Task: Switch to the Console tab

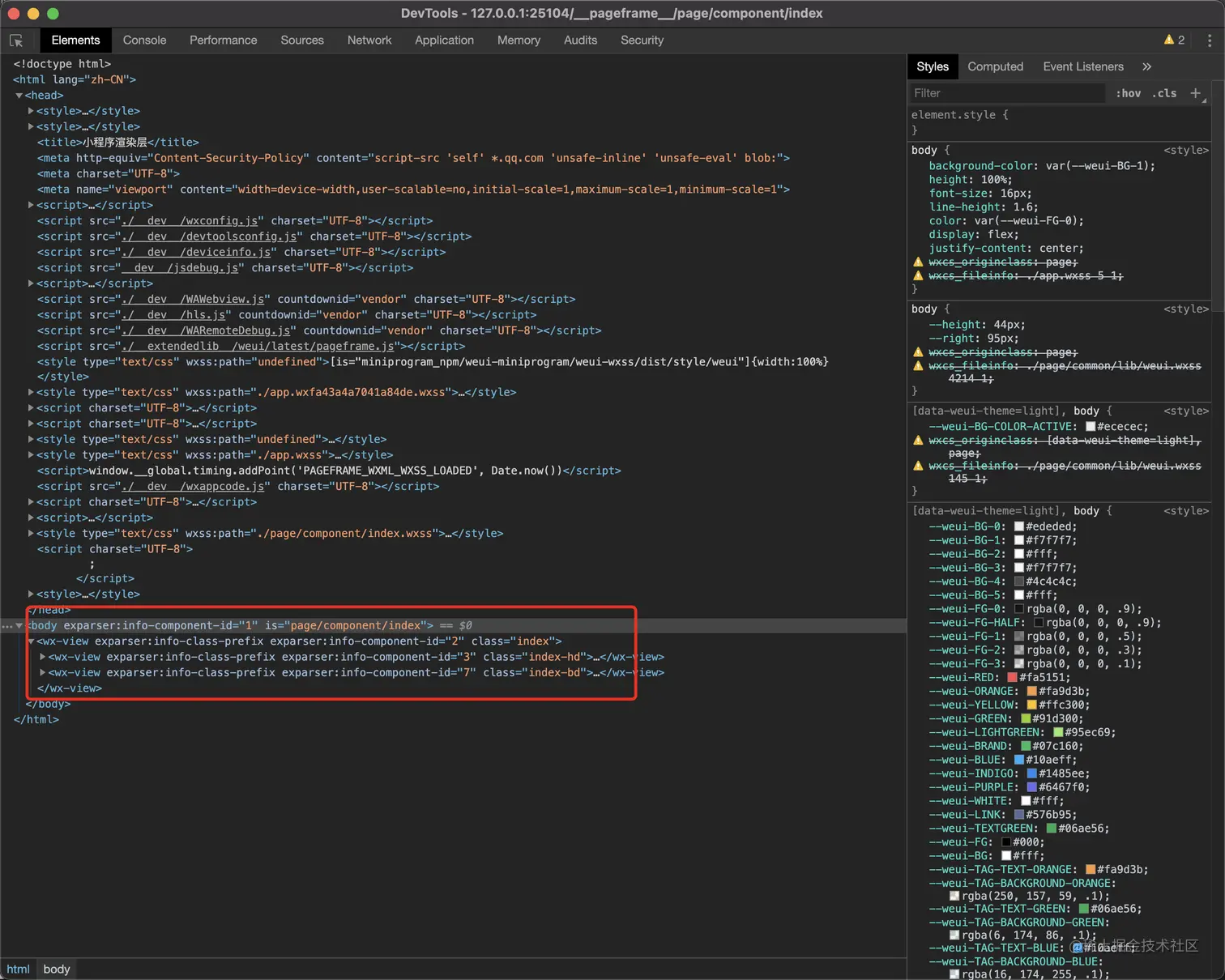Action: point(144,40)
